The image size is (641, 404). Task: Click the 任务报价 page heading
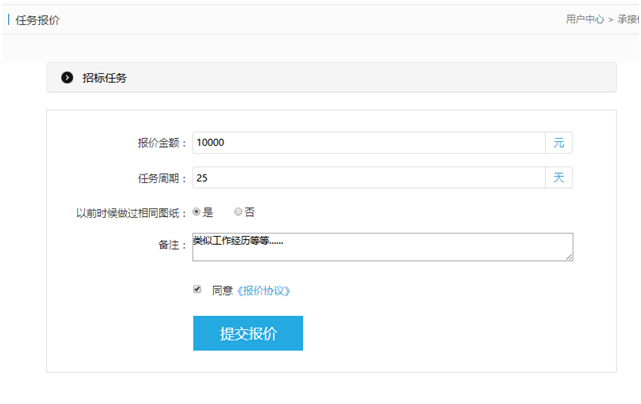pyautogui.click(x=38, y=20)
